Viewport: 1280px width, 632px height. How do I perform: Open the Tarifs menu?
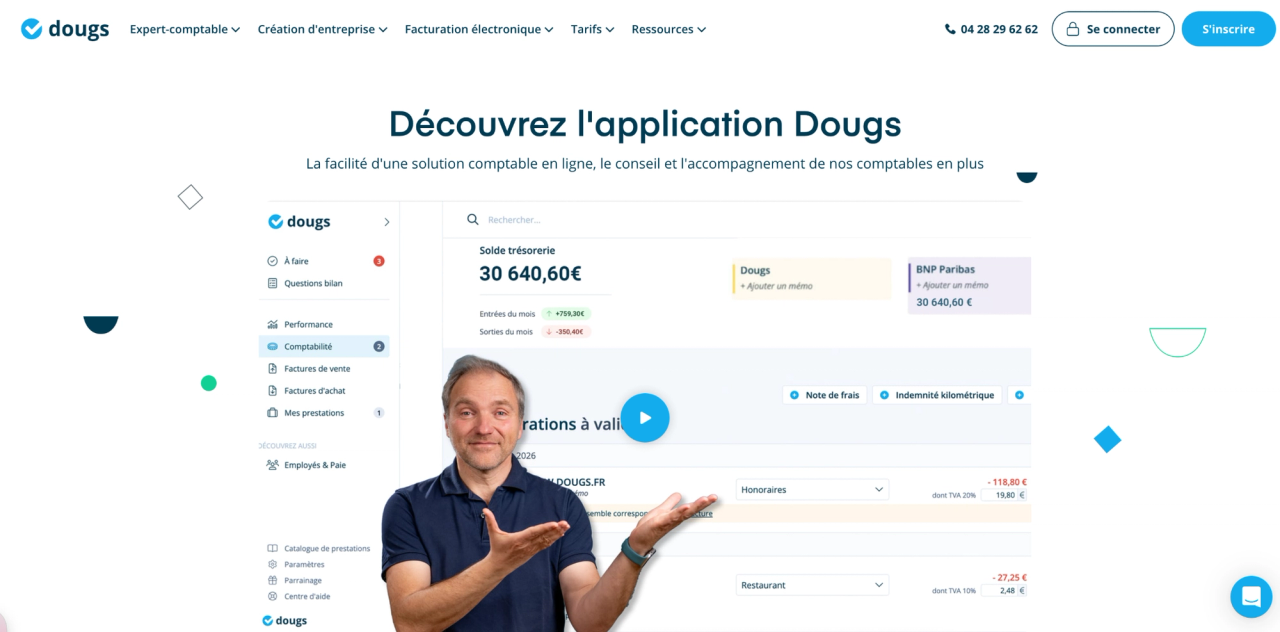point(593,29)
